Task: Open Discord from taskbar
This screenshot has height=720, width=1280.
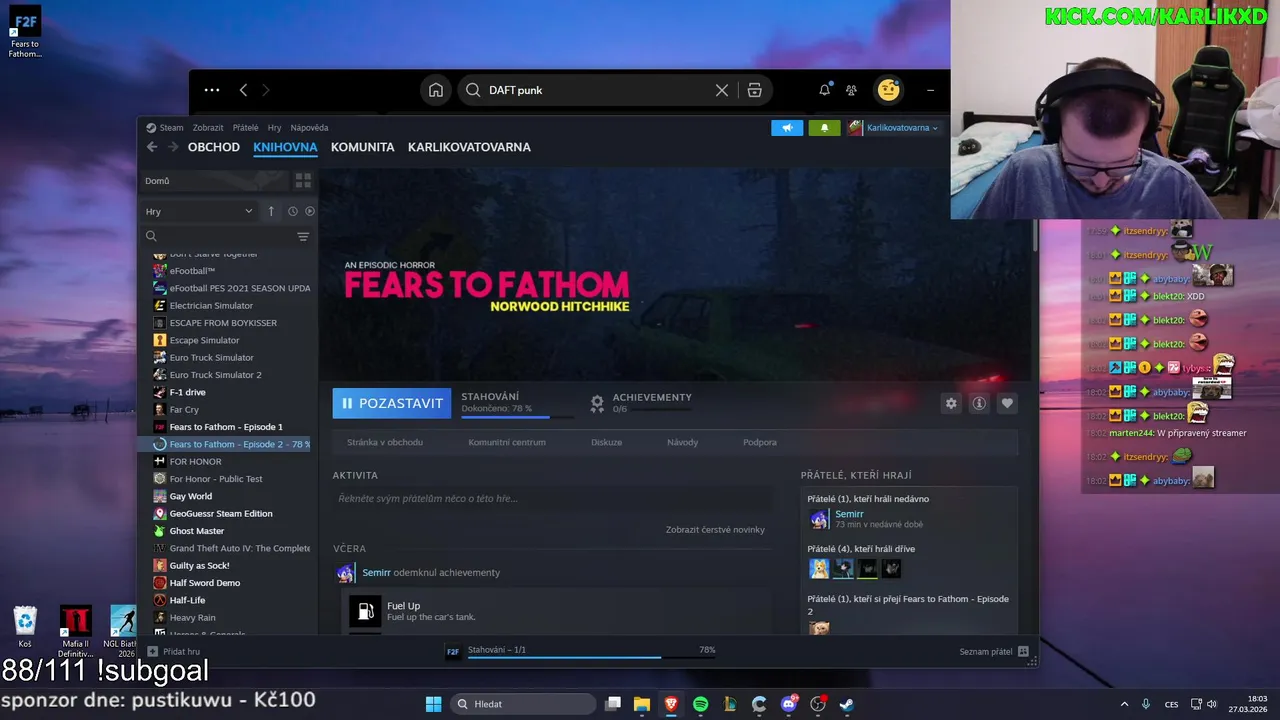Action: tap(789, 704)
